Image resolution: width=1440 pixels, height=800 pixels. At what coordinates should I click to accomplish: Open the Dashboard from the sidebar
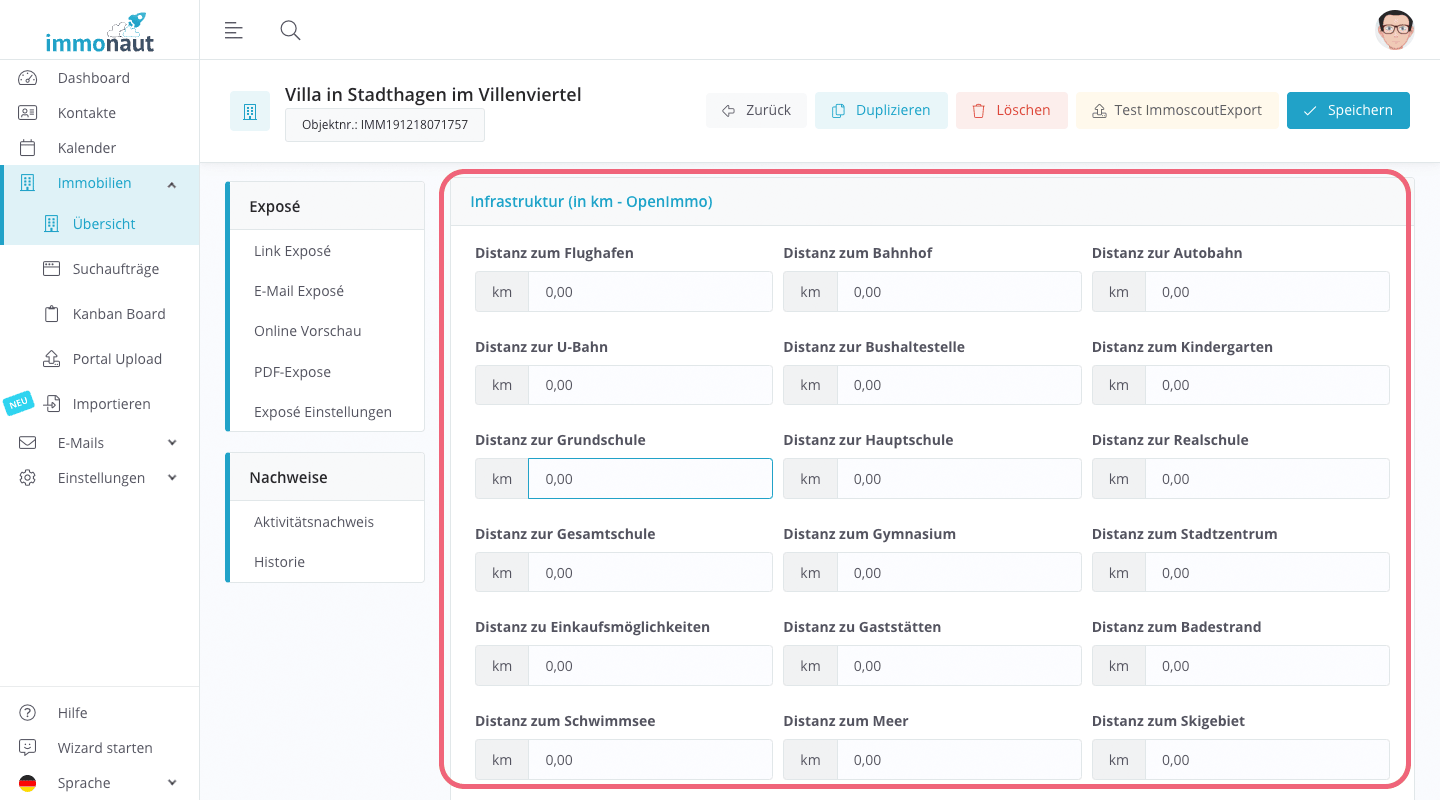click(95, 77)
